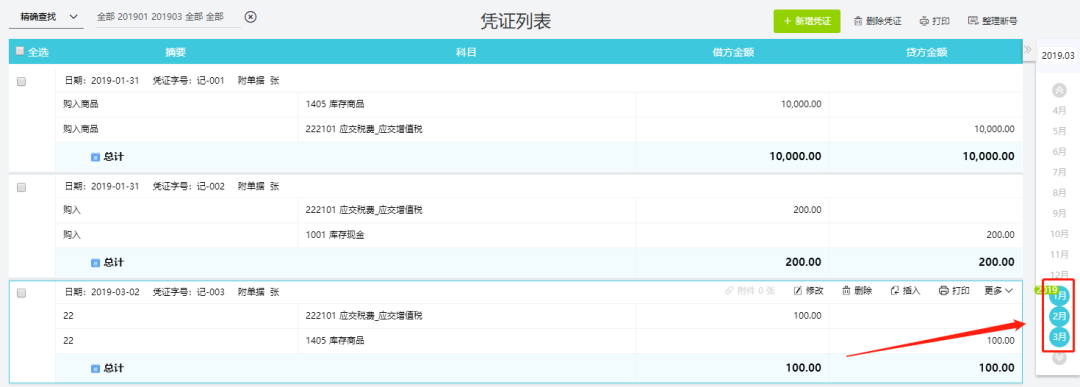1080x387 pixels.
Task: Click the header line of voucher 记-002
Action: click(538, 187)
